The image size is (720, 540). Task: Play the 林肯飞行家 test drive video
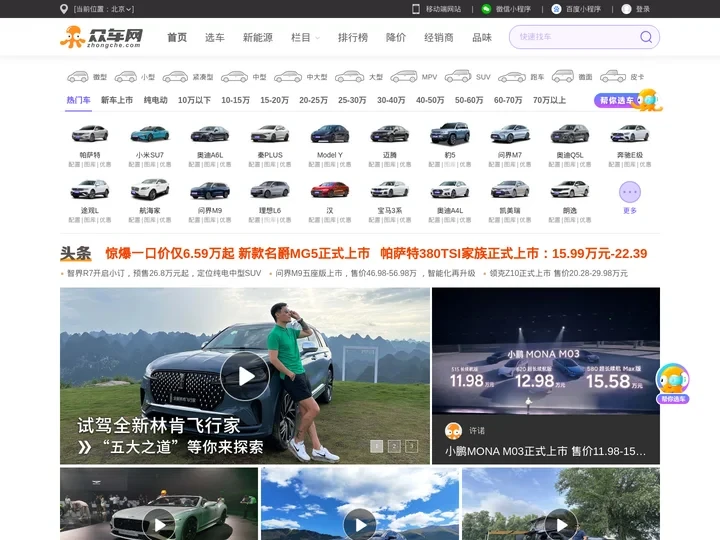coord(245,376)
